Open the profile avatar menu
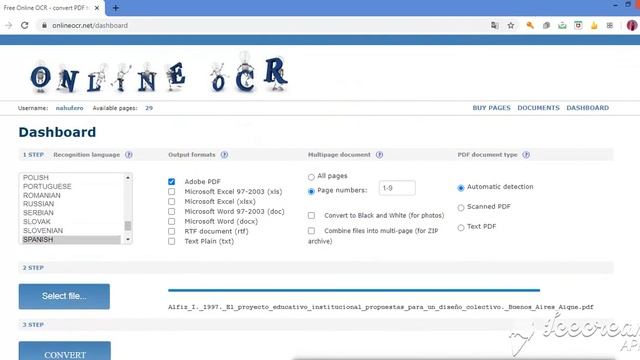 click(632, 25)
